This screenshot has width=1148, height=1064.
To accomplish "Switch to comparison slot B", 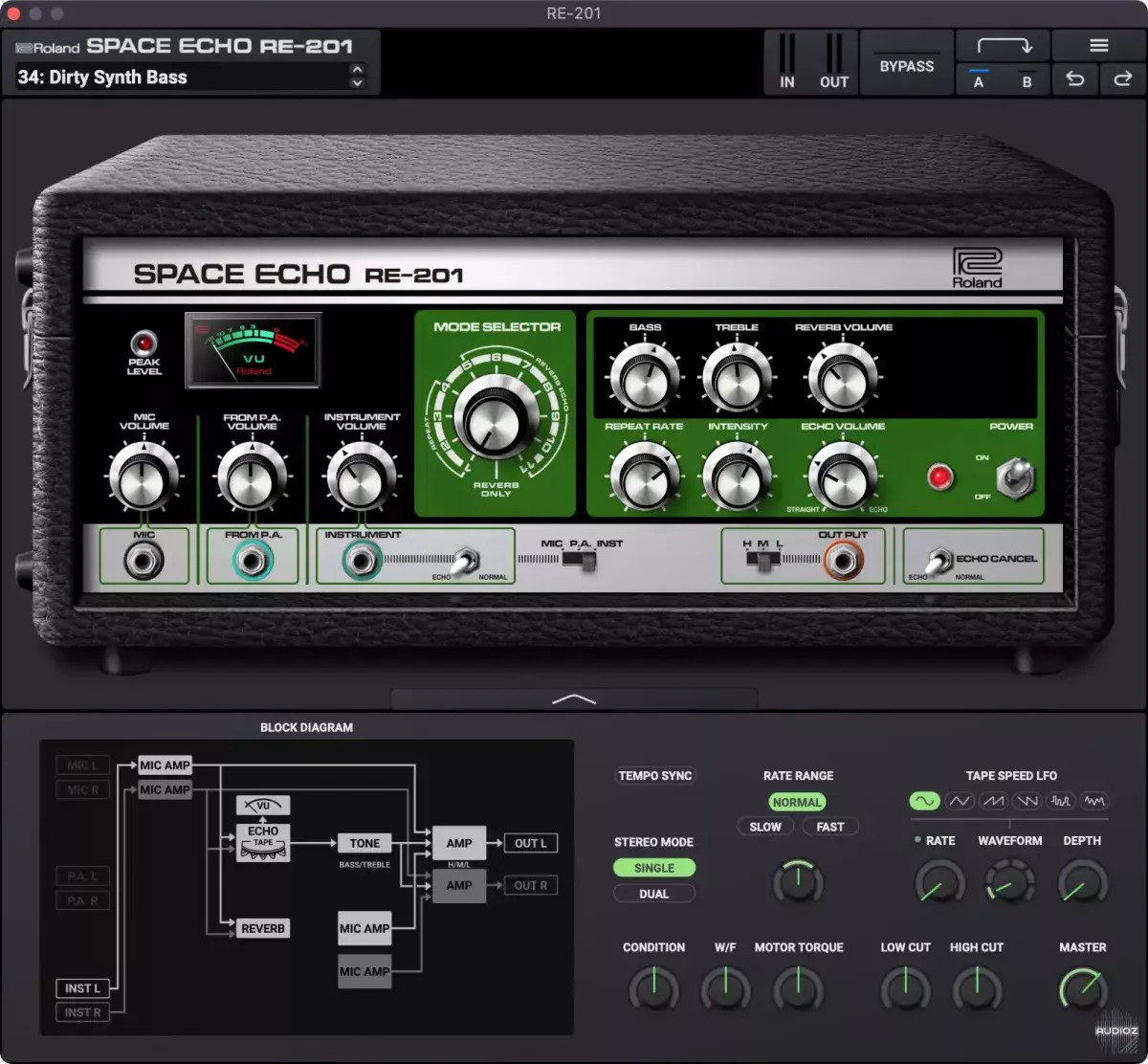I will click(1027, 79).
